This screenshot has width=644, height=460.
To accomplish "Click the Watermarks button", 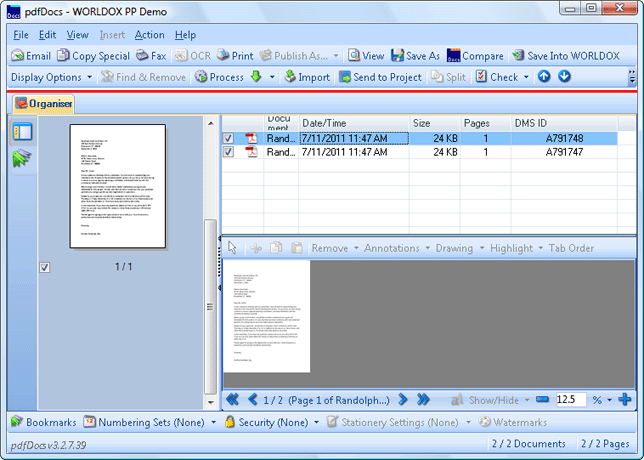I will [x=513, y=422].
